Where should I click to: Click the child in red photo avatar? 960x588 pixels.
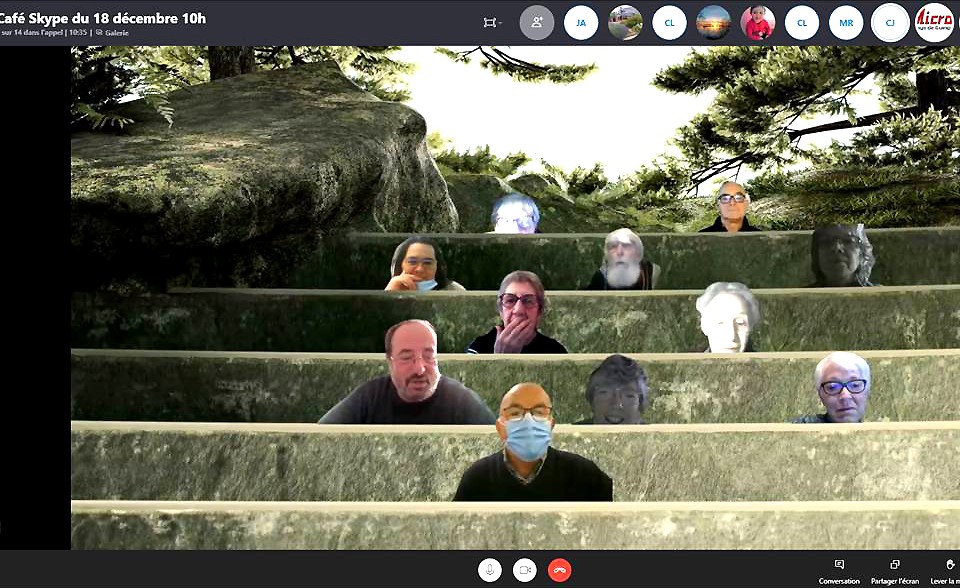[758, 22]
